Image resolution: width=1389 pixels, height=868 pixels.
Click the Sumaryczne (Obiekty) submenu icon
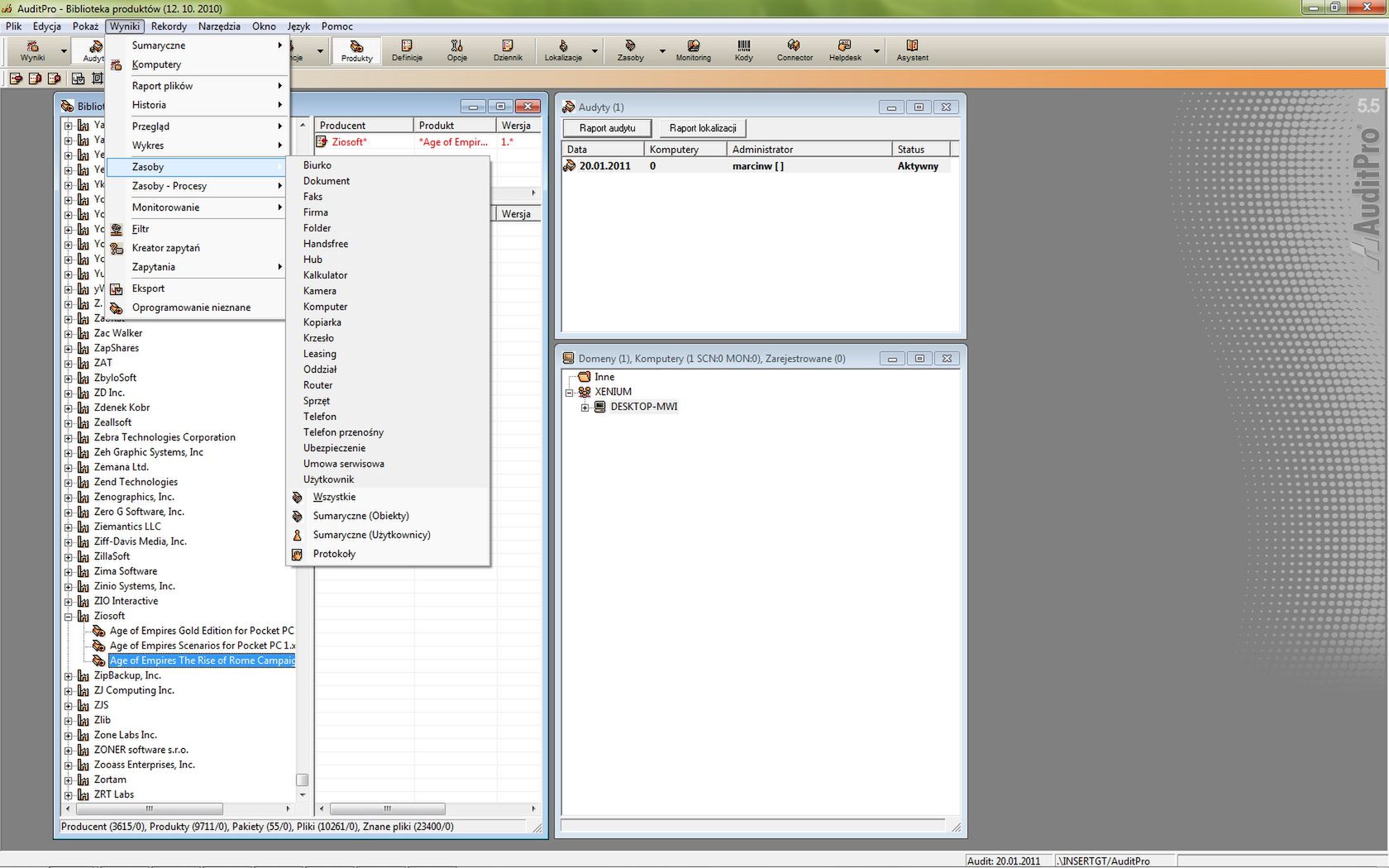pyautogui.click(x=297, y=516)
